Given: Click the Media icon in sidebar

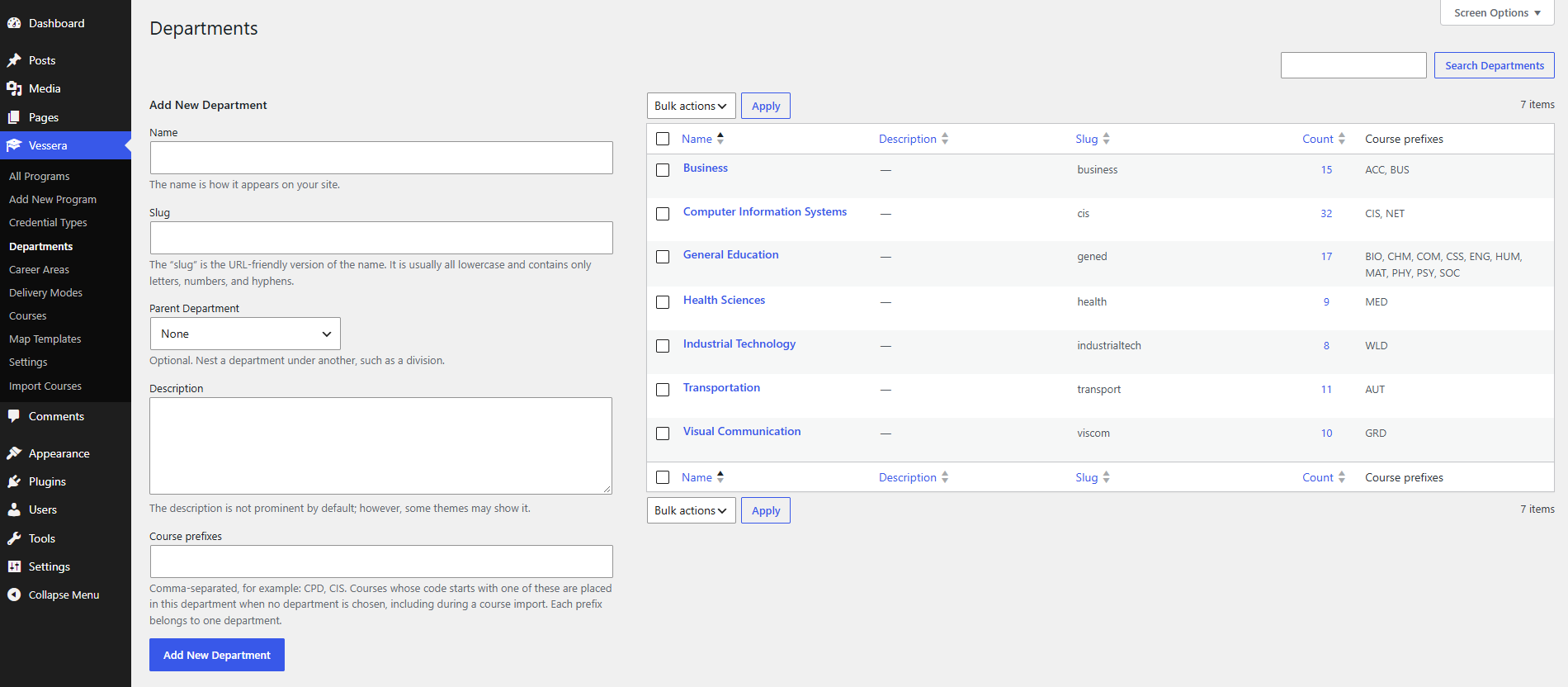Looking at the screenshot, I should click(x=14, y=88).
